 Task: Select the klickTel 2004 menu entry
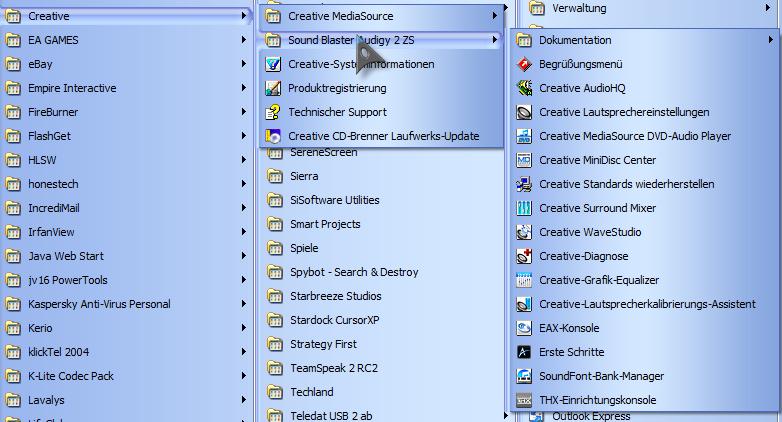(x=126, y=352)
